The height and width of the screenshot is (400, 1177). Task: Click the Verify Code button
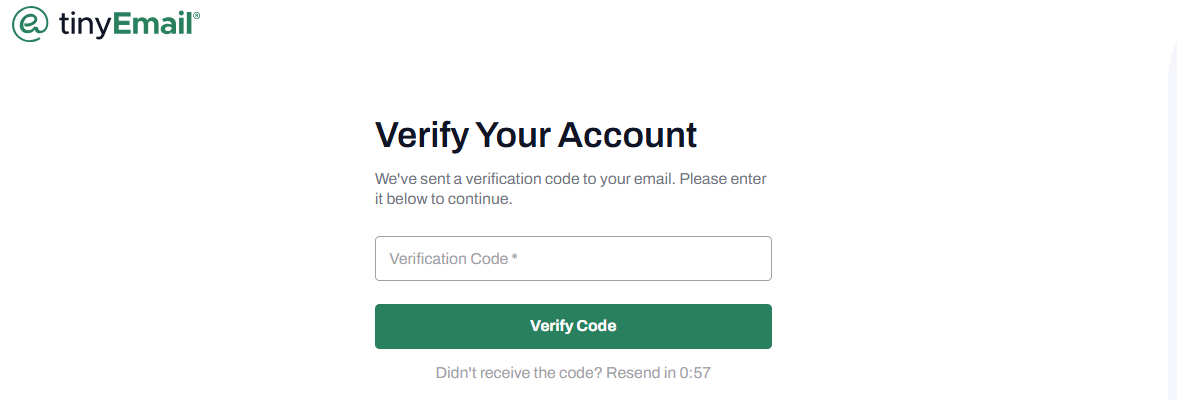point(573,326)
